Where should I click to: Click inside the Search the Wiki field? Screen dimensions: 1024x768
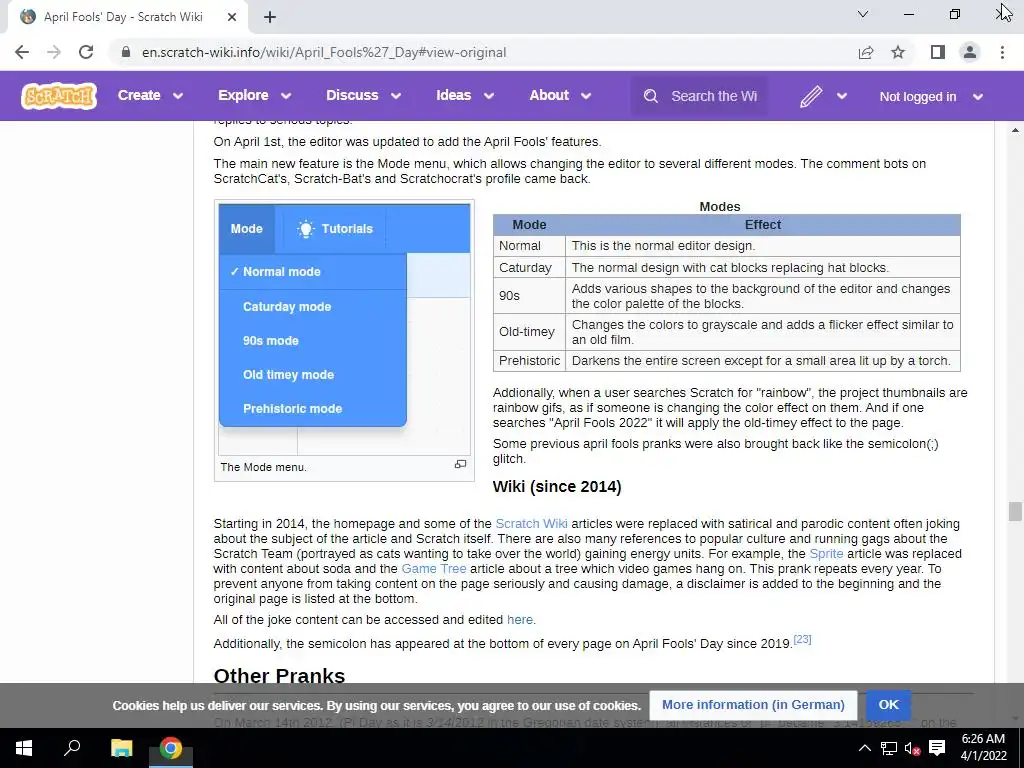714,96
